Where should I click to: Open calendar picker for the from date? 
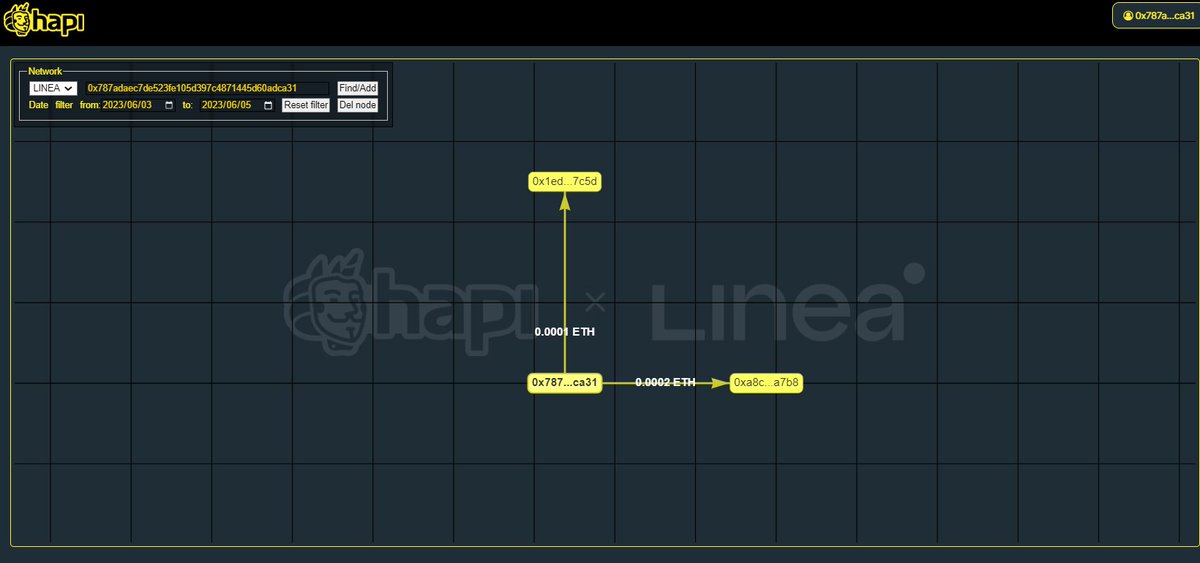[169, 105]
